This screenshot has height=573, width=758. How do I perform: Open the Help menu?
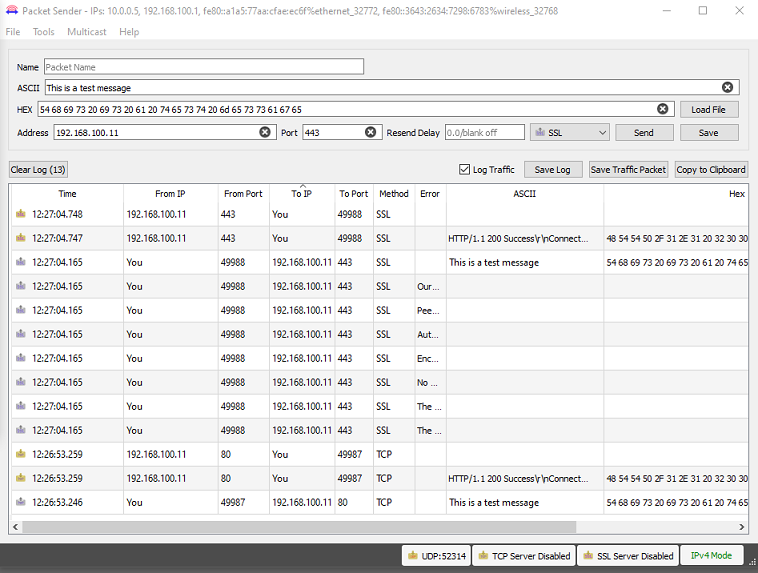[129, 31]
